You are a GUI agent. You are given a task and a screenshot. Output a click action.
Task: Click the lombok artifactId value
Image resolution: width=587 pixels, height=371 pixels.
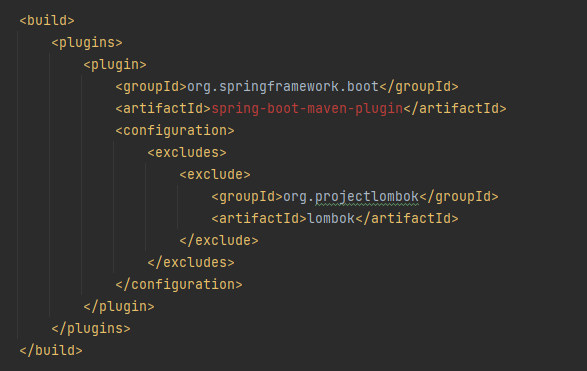[331, 219]
